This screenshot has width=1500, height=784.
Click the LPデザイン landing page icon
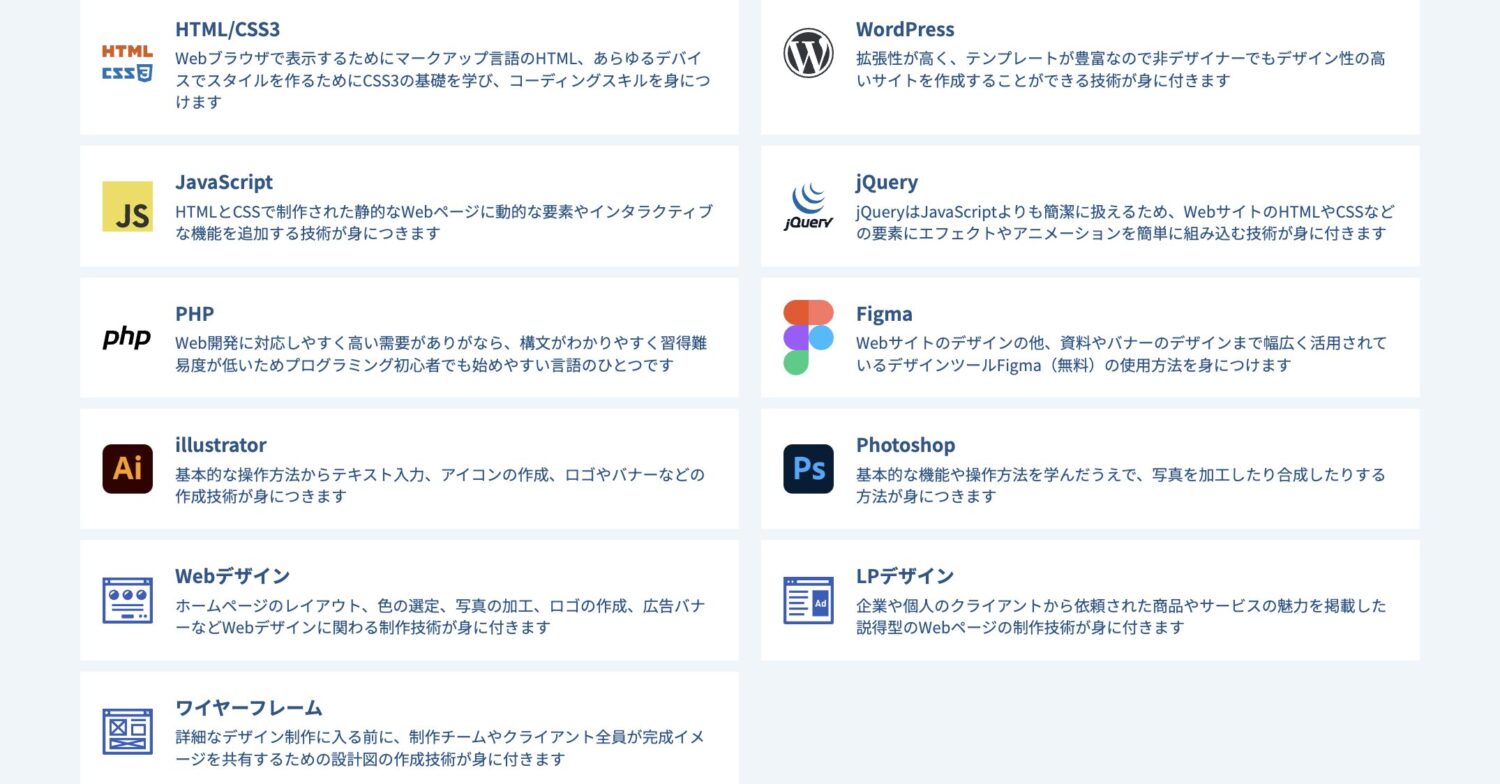coord(808,600)
